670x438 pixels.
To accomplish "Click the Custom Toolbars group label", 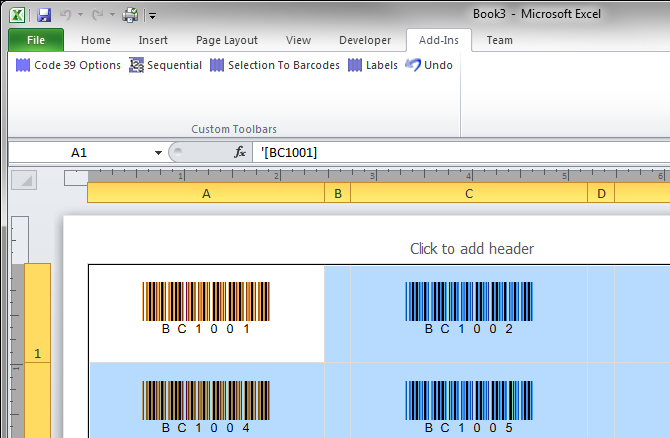I will (x=234, y=129).
